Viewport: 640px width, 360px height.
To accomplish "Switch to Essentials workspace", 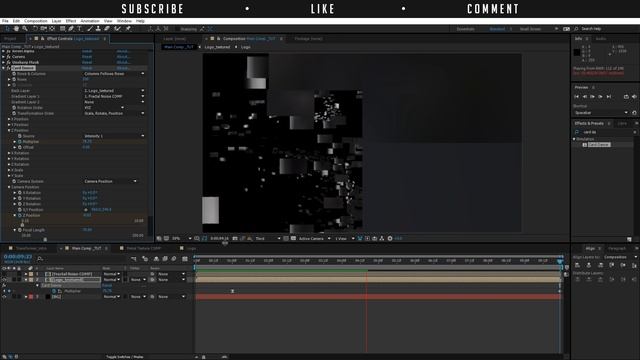I will 465,29.
